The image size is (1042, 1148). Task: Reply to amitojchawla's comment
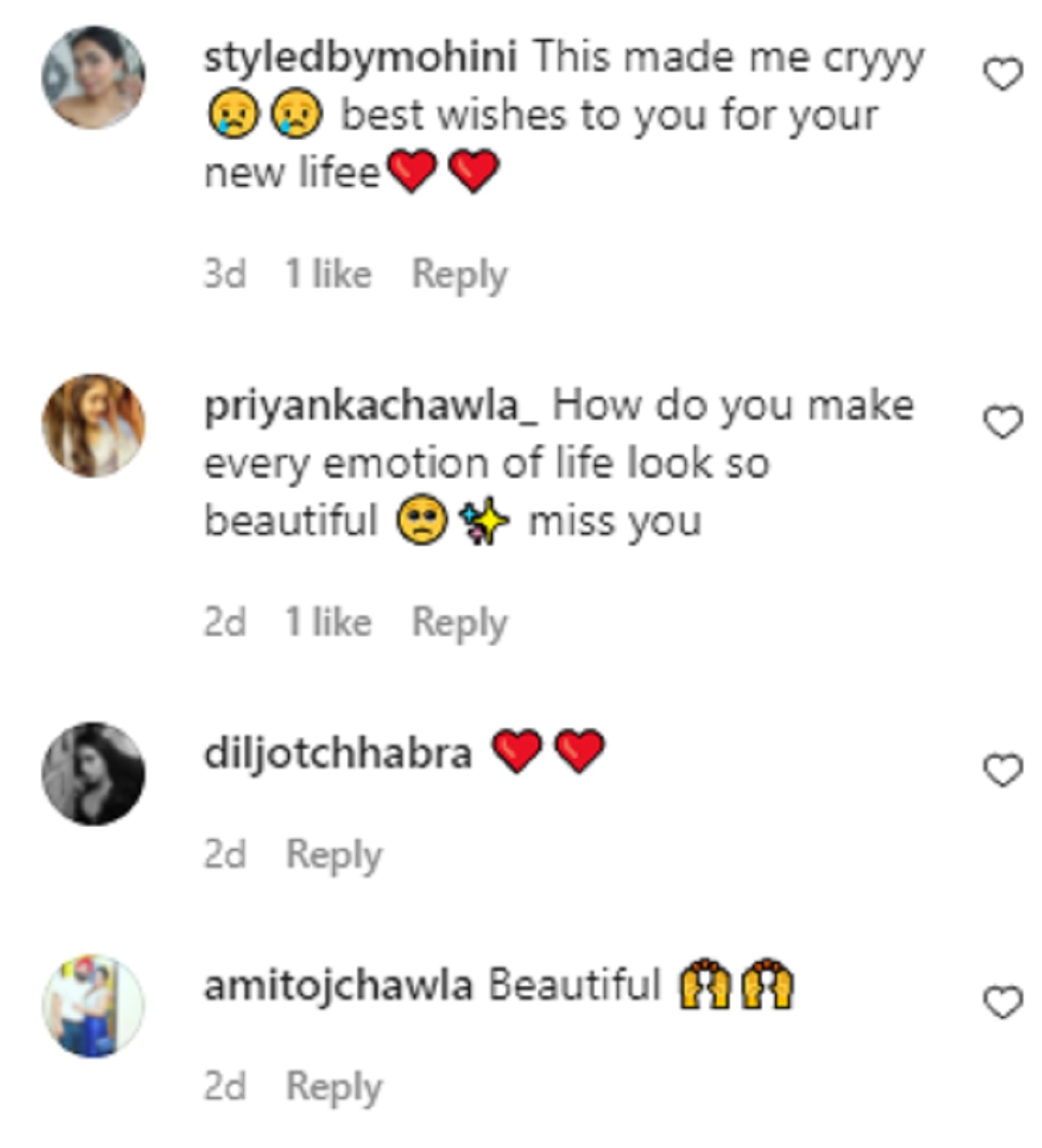333,1086
